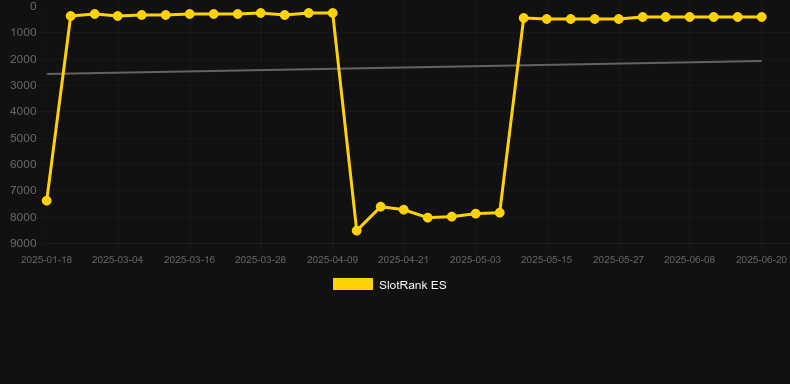The height and width of the screenshot is (384, 790).
Task: Toggle the SlotRank ES yellow legend swatch
Action: pos(353,284)
